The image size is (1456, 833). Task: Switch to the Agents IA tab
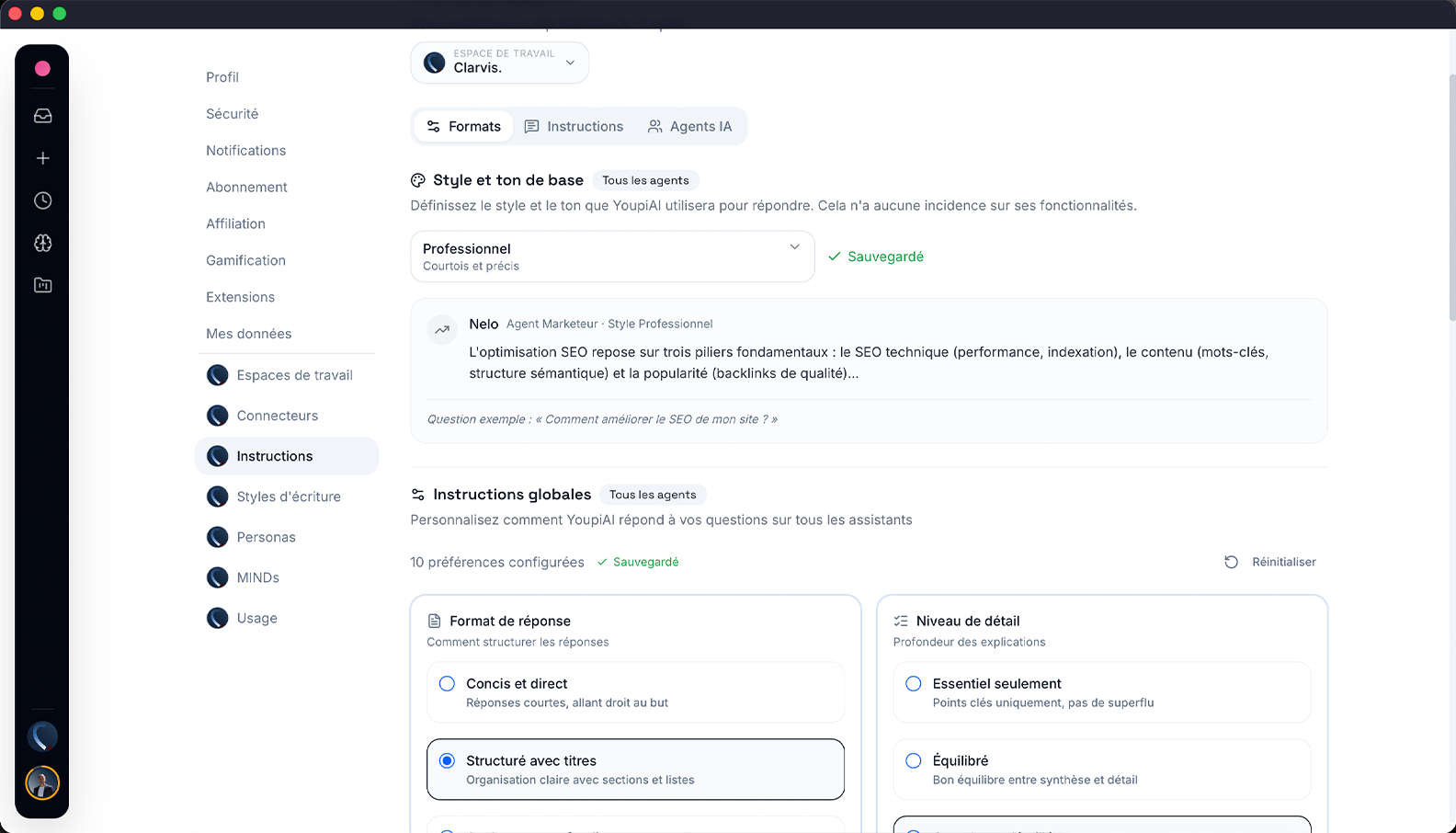click(x=690, y=127)
